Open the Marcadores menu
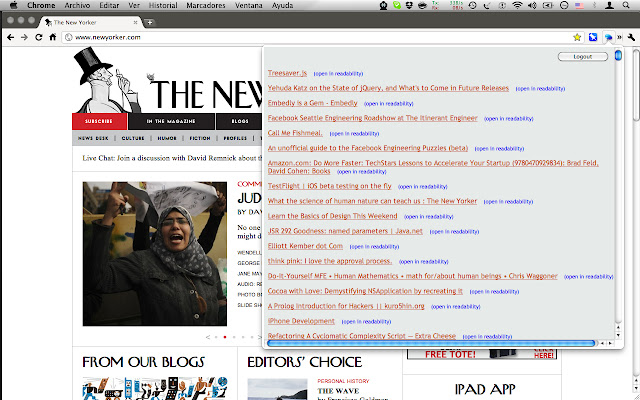 [x=206, y=5]
